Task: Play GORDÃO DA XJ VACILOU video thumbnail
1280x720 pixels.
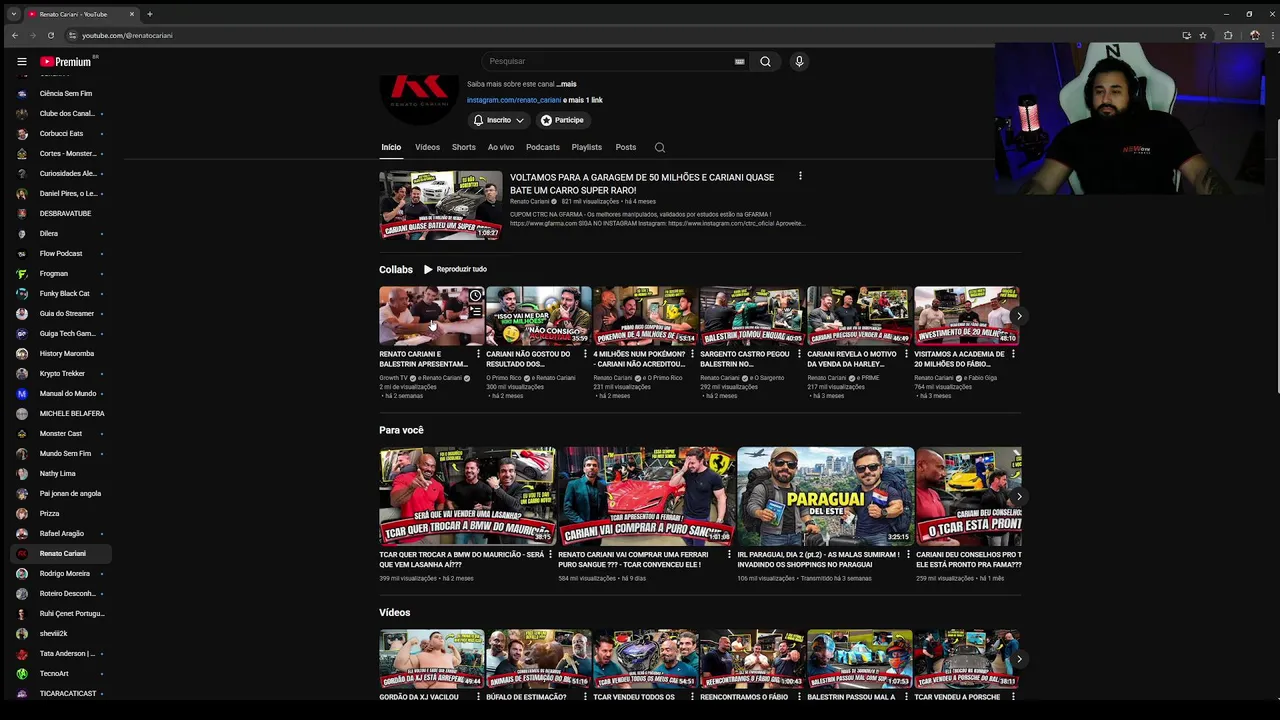Action: [x=431, y=659]
